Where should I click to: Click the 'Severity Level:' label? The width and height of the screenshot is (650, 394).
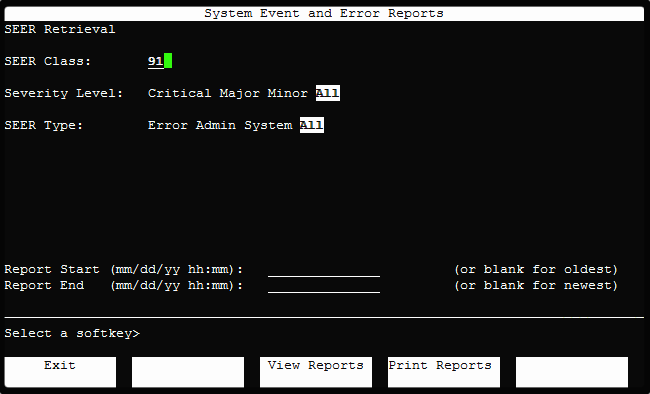(64, 93)
